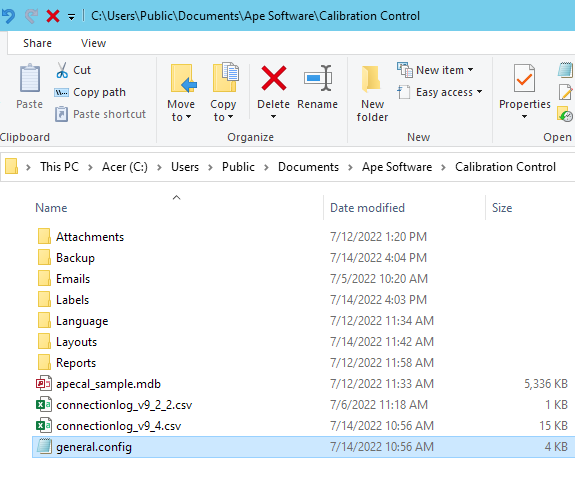Navigate to Ape Software in breadcrumb
This screenshot has height=484, width=575.
point(397,167)
